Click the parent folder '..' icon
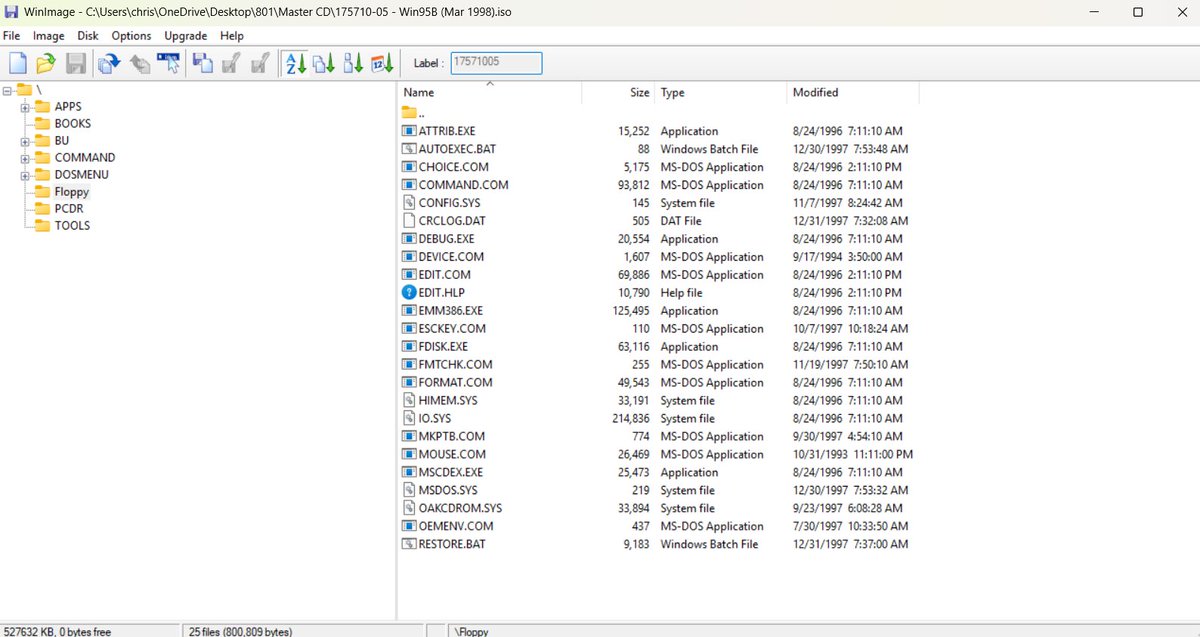The image size is (1200, 637). coord(409,113)
